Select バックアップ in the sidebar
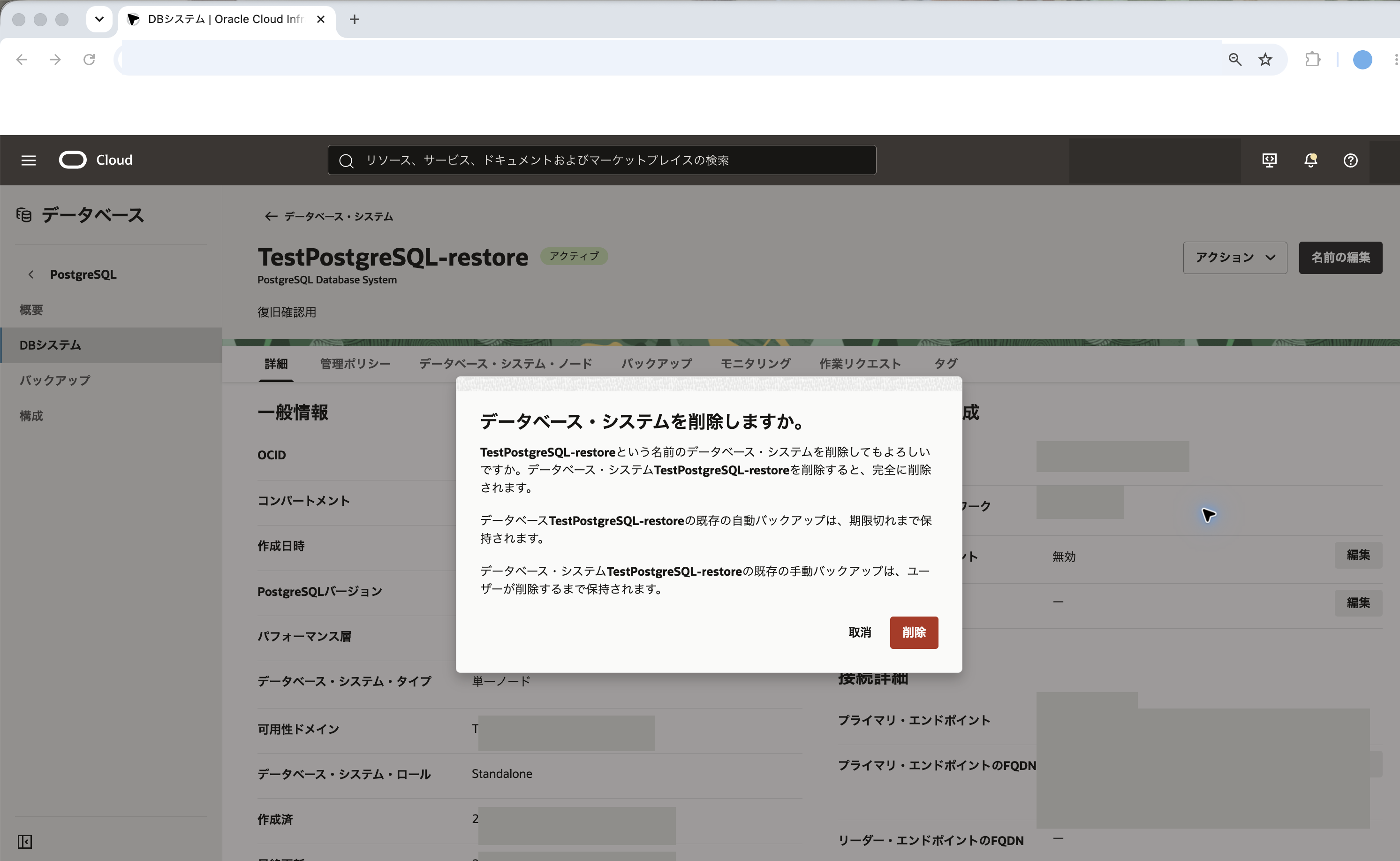Image resolution: width=1400 pixels, height=861 pixels. [x=111, y=381]
